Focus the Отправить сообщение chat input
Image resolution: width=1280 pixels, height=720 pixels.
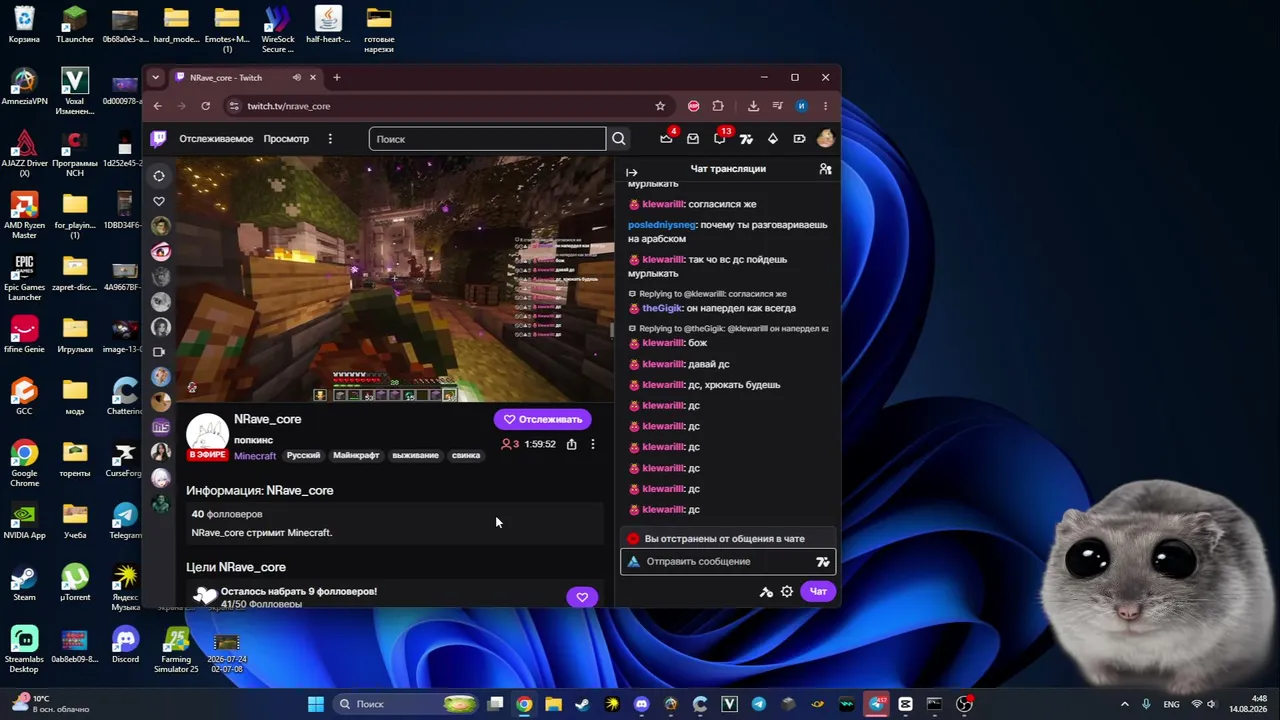pyautogui.click(x=727, y=562)
